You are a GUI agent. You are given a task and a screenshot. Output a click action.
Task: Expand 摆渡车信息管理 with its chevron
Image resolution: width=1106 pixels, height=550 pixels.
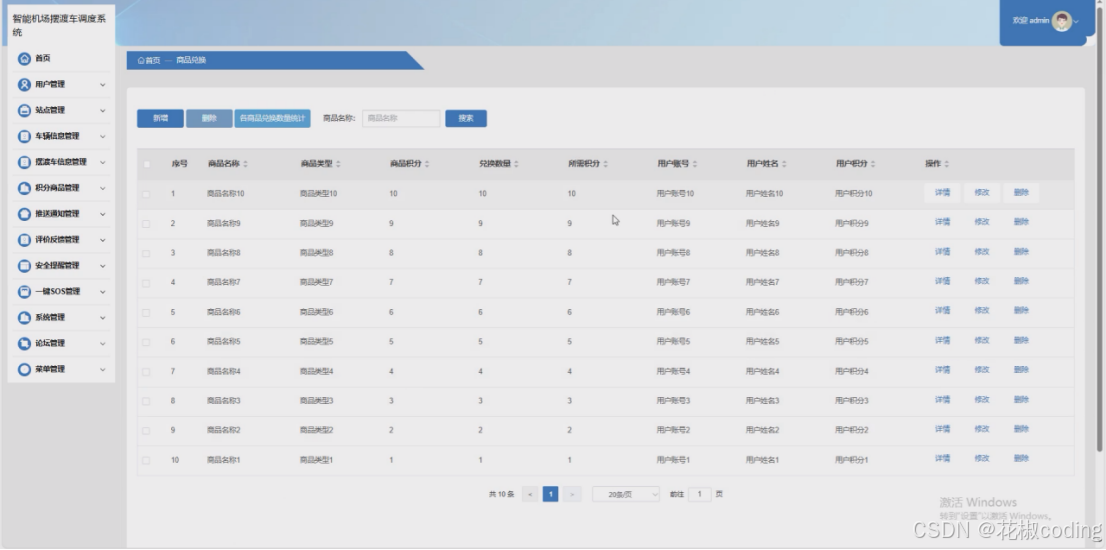point(103,162)
